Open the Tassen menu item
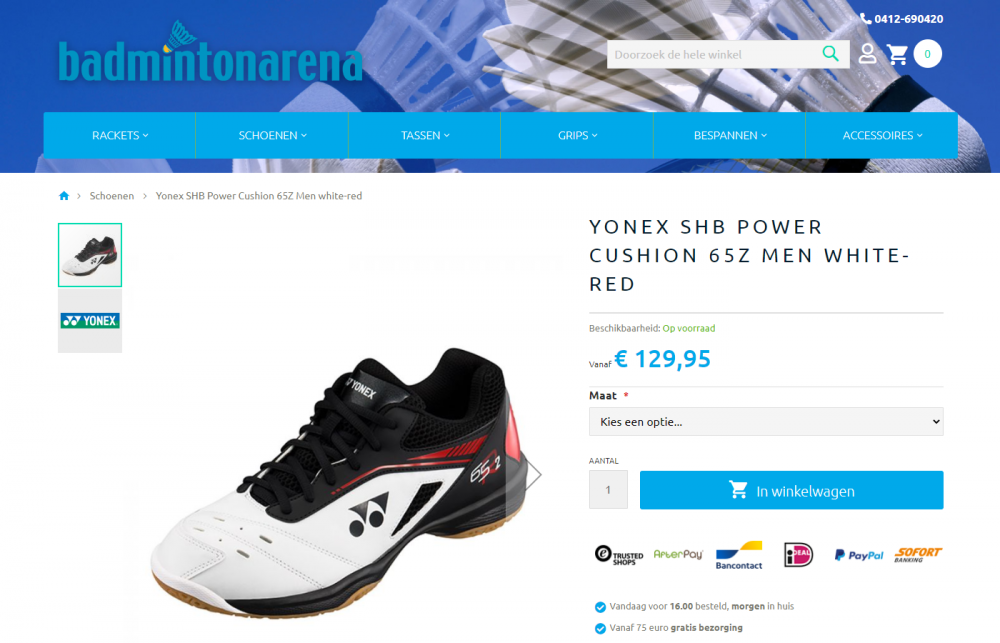Image resolution: width=1000 pixels, height=643 pixels. [425, 135]
